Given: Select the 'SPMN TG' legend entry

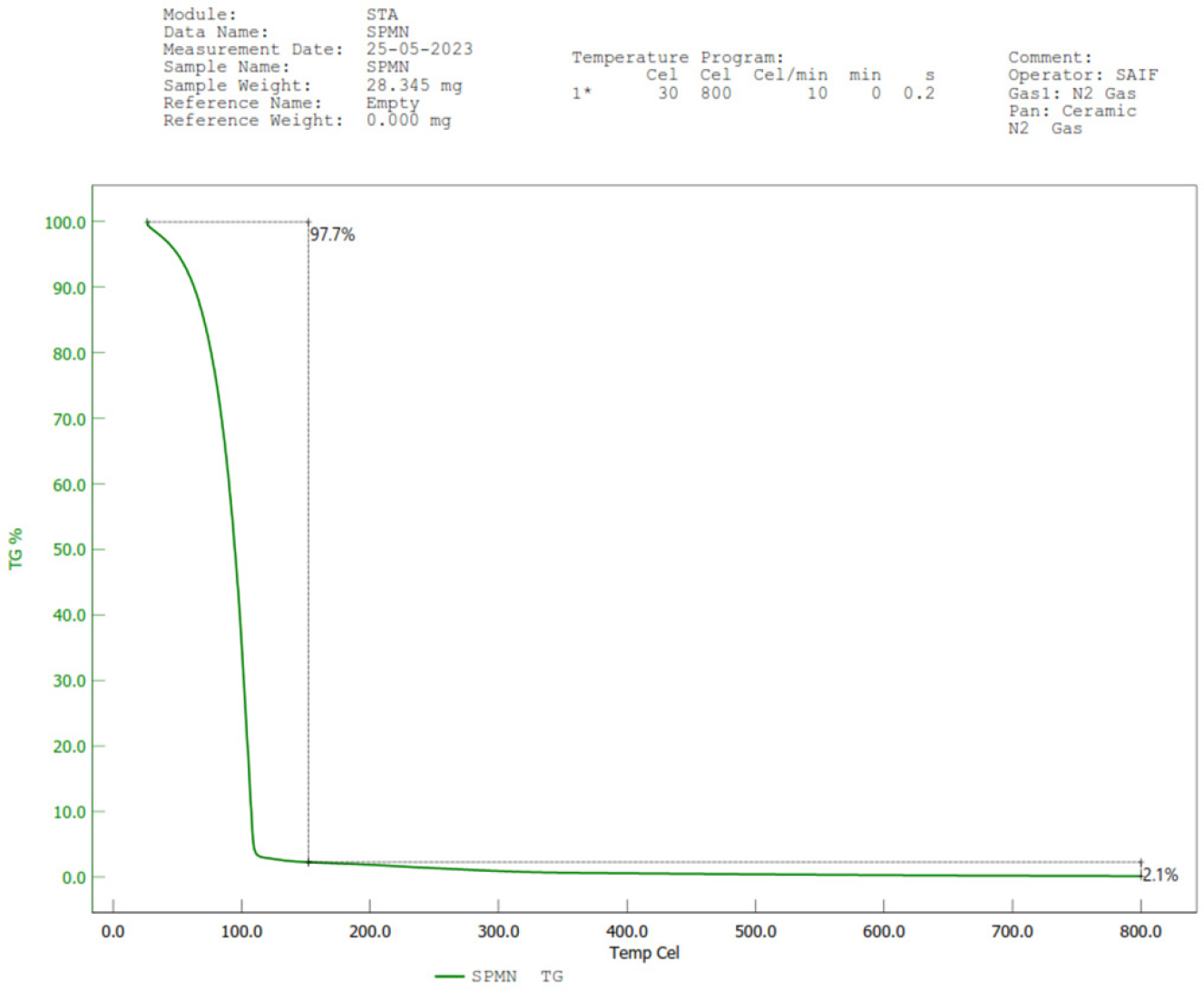Looking at the screenshot, I should coord(499,976).
